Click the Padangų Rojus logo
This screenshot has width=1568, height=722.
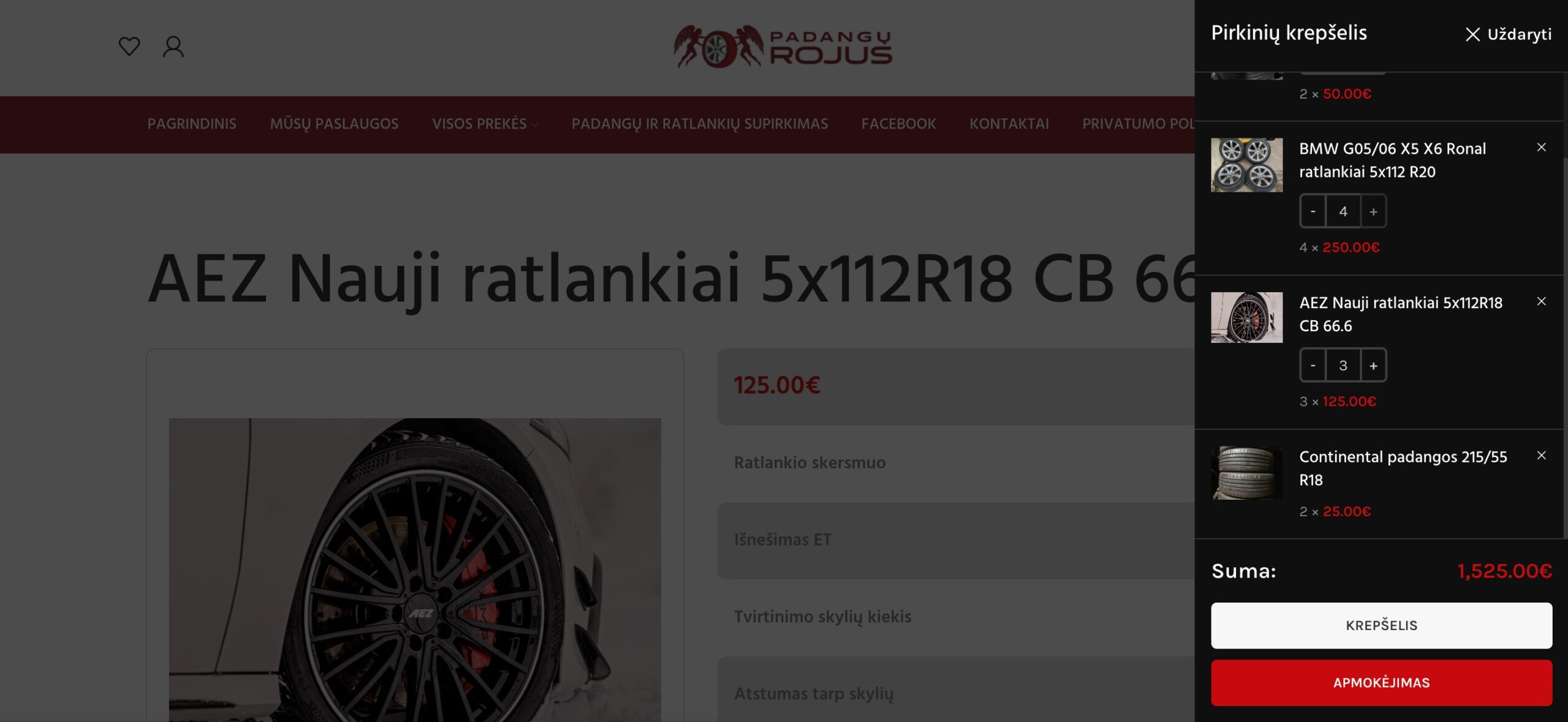point(783,47)
